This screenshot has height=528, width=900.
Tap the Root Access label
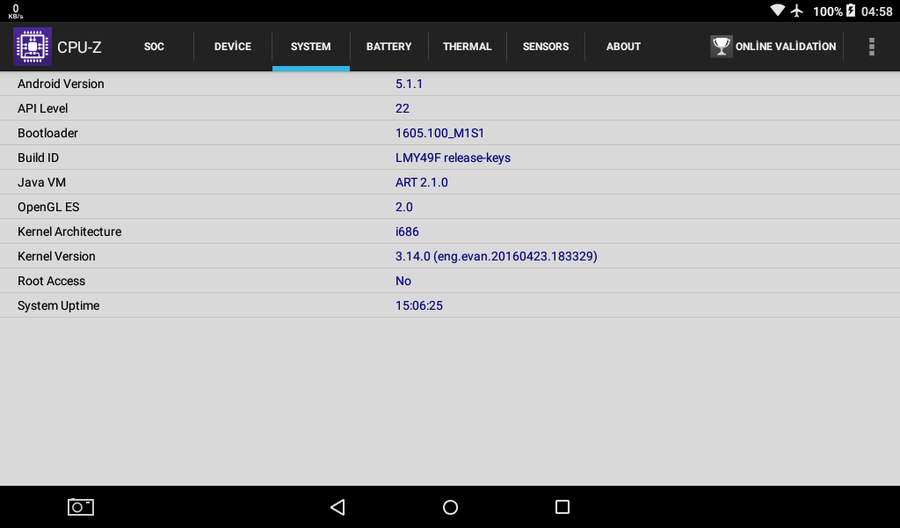coord(51,281)
